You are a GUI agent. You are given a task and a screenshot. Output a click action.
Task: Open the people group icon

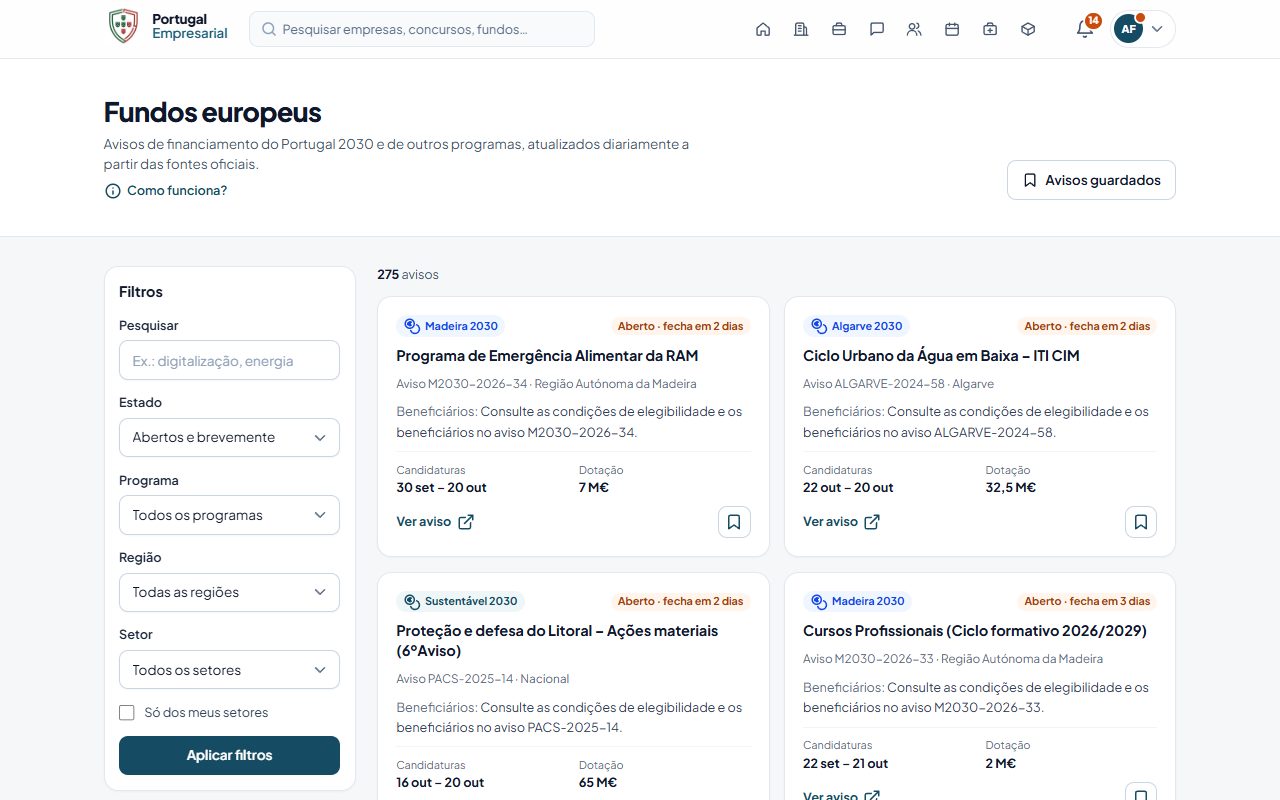coord(914,29)
